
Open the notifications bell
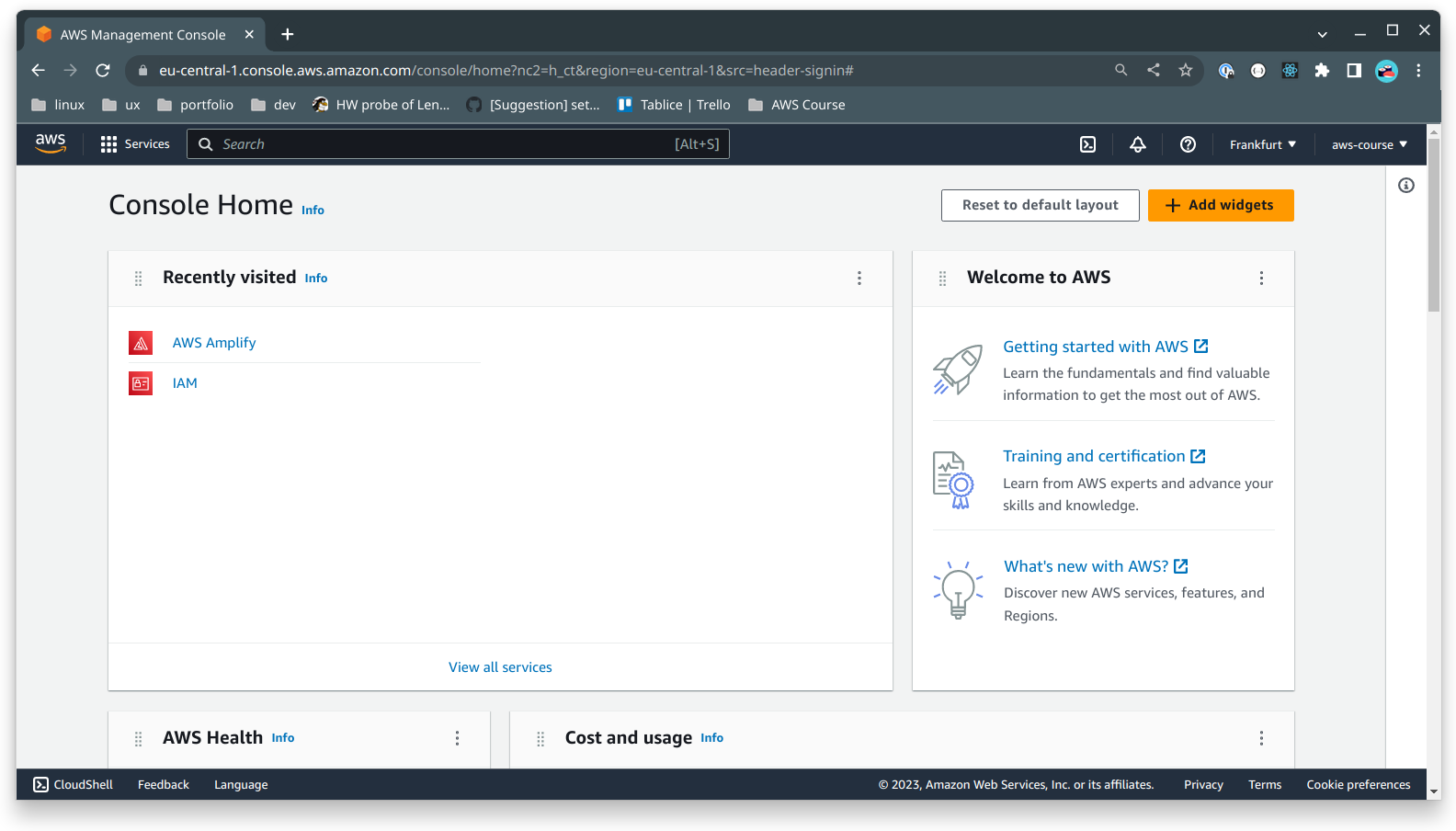[1138, 144]
